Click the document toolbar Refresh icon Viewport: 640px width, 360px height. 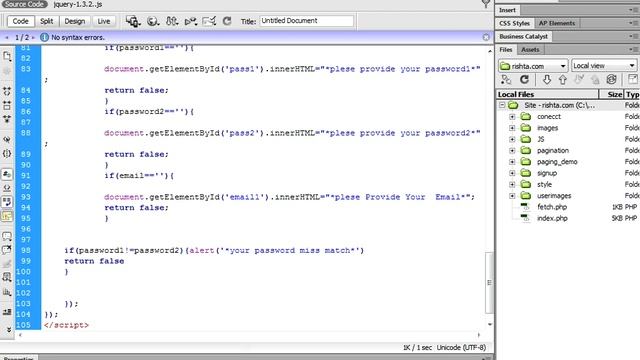(x=227, y=21)
